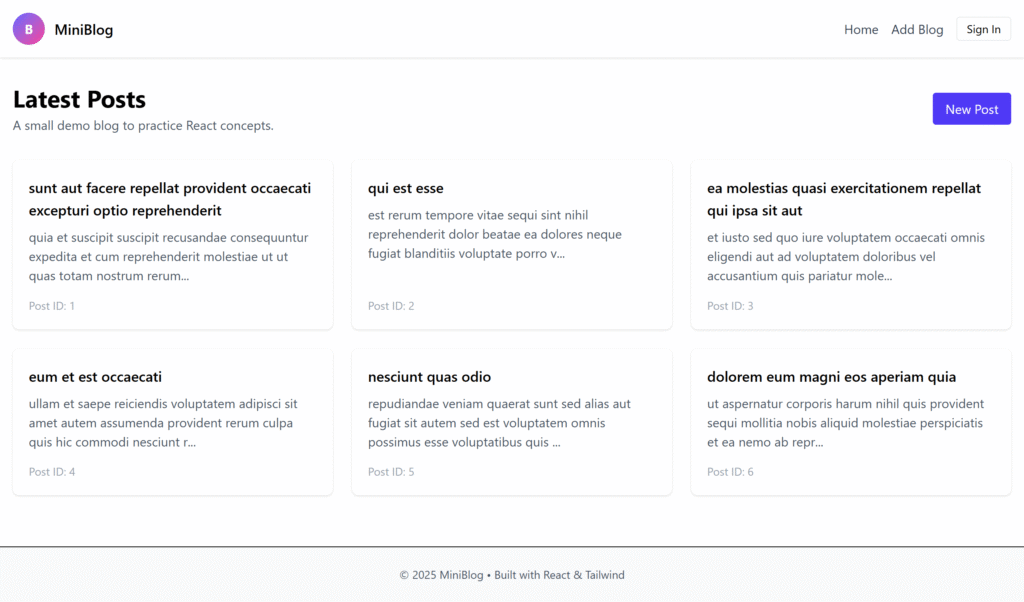Click the "Post ID: 1" label
Screen dimensions: 1024x602
pos(52,306)
